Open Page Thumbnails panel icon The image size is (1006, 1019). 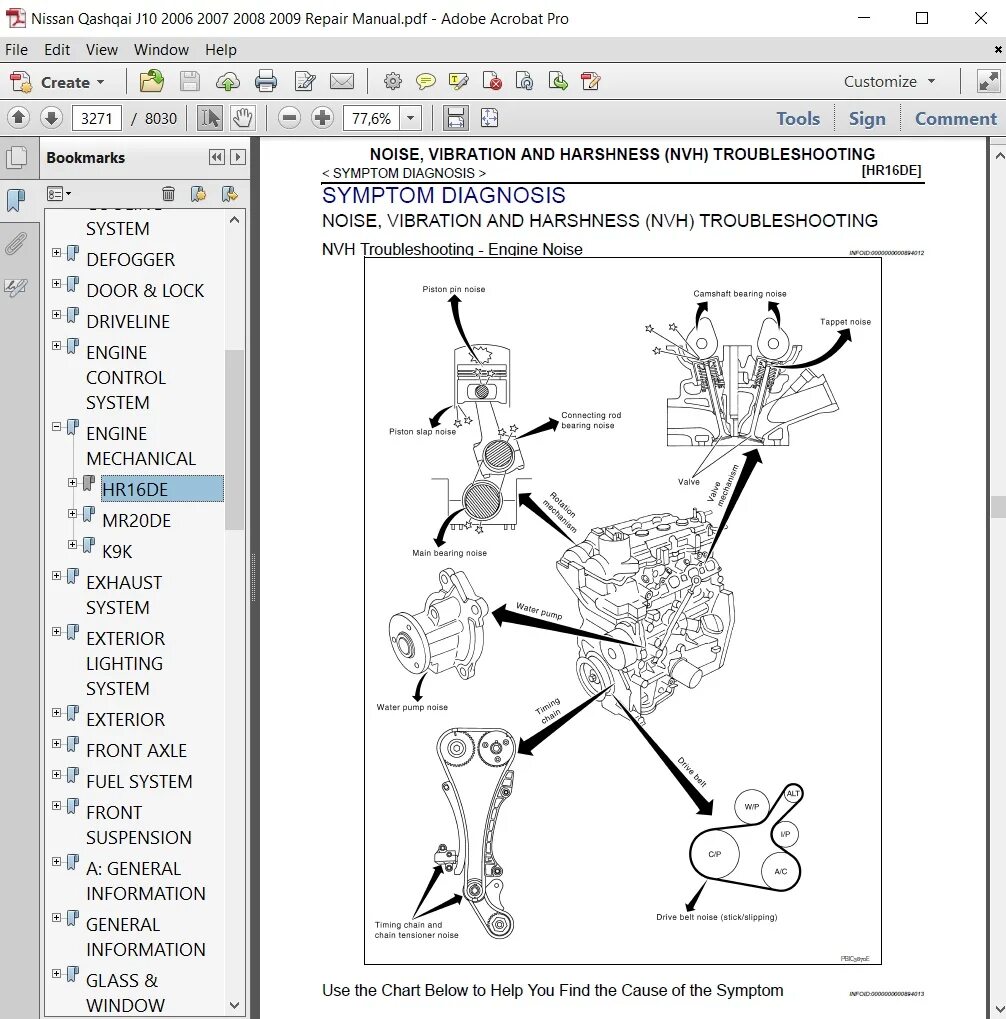[x=16, y=158]
